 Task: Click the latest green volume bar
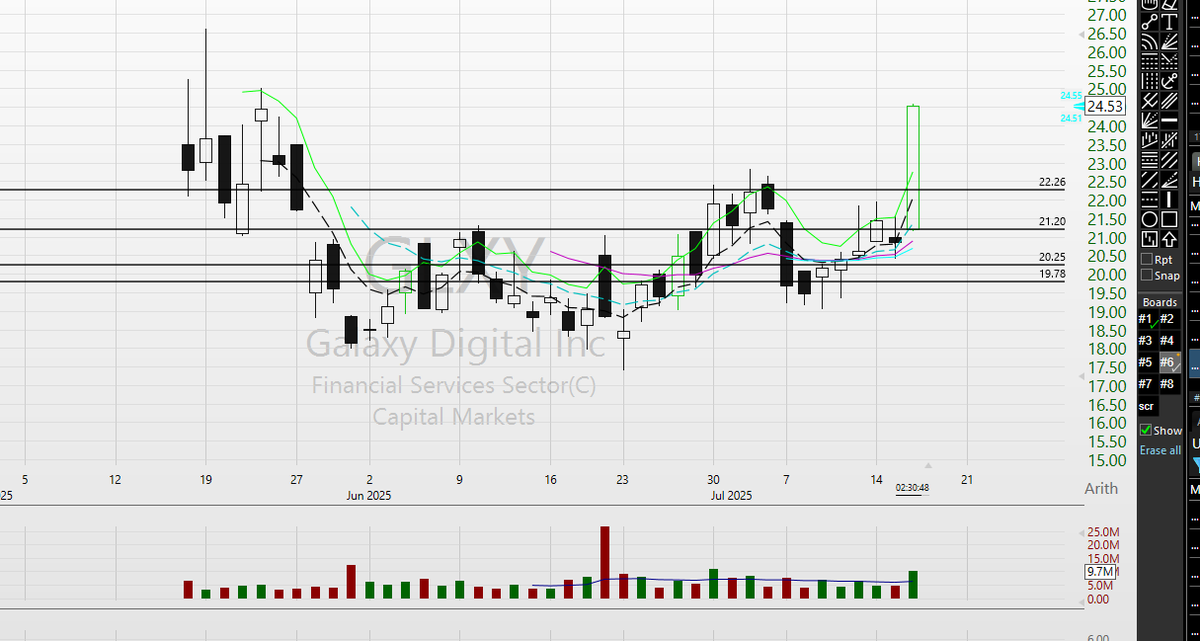[x=913, y=585]
